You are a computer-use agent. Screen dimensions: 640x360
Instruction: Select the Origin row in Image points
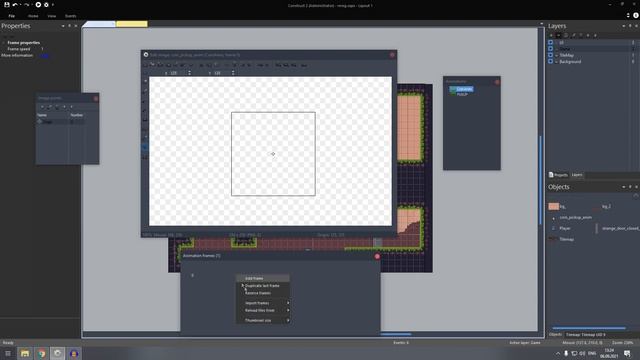coord(61,122)
